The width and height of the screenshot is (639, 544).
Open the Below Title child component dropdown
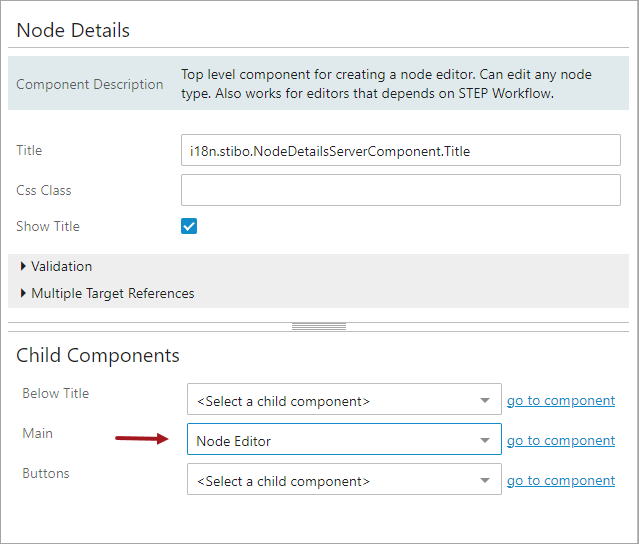point(343,401)
